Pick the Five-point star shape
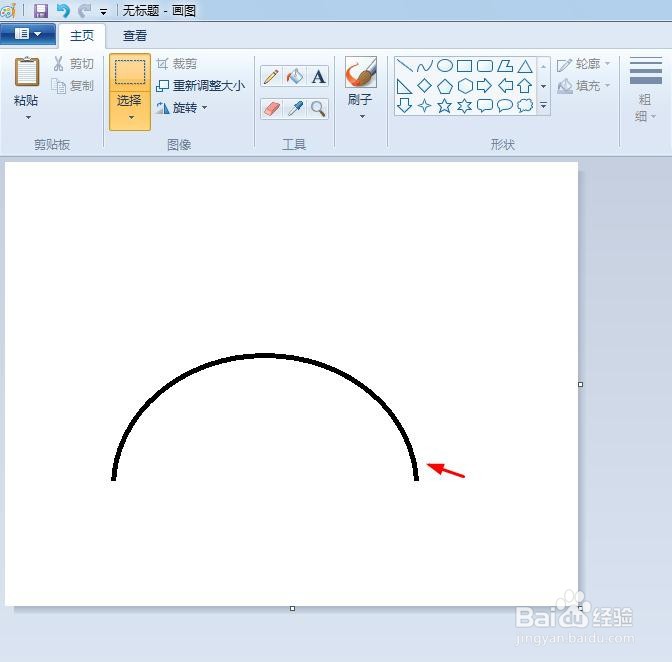Screen dimensions: 672x662 [445, 105]
